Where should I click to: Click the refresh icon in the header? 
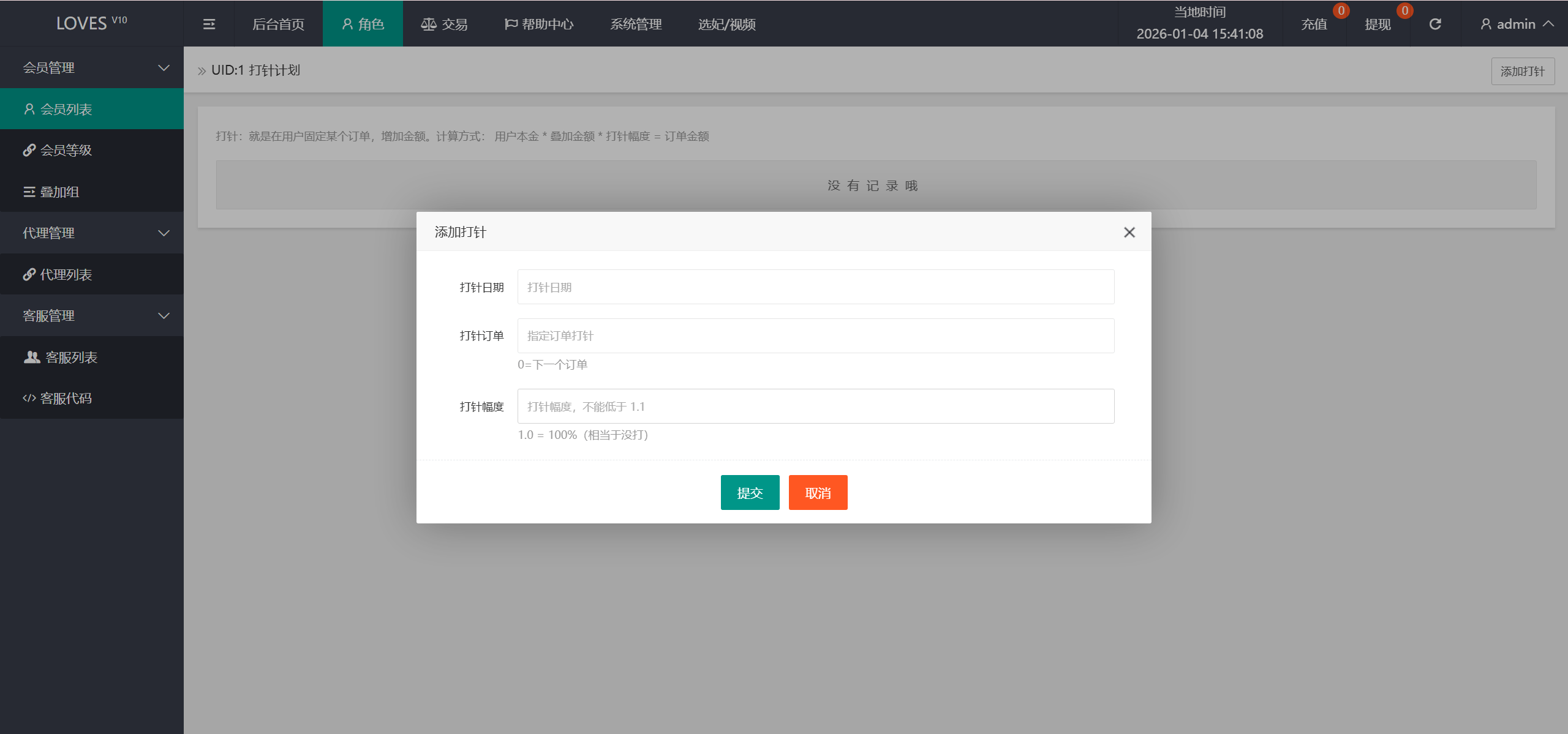1434,24
